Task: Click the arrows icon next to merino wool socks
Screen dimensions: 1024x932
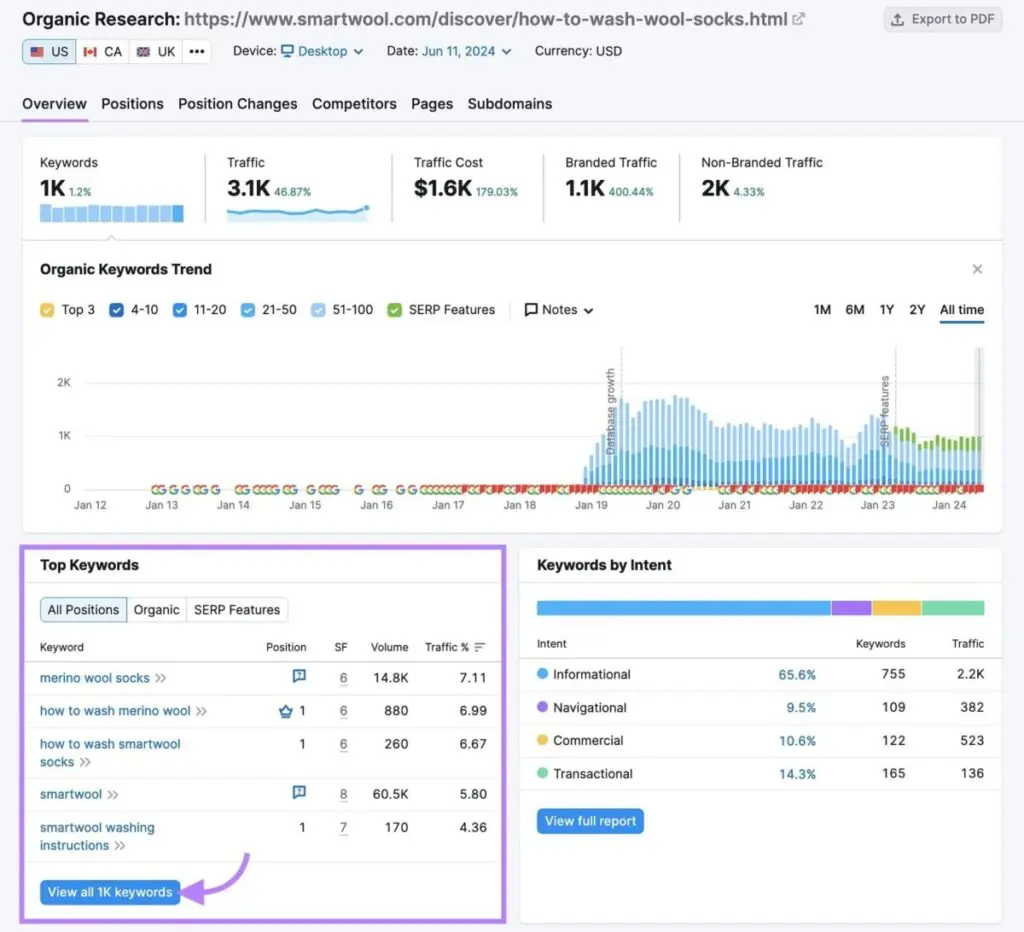Action: tap(161, 678)
